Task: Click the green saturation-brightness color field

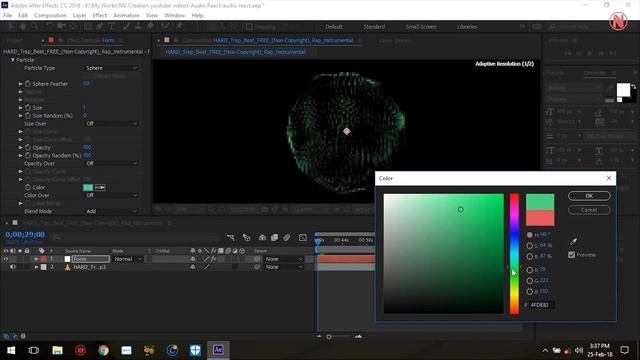Action: (444, 254)
